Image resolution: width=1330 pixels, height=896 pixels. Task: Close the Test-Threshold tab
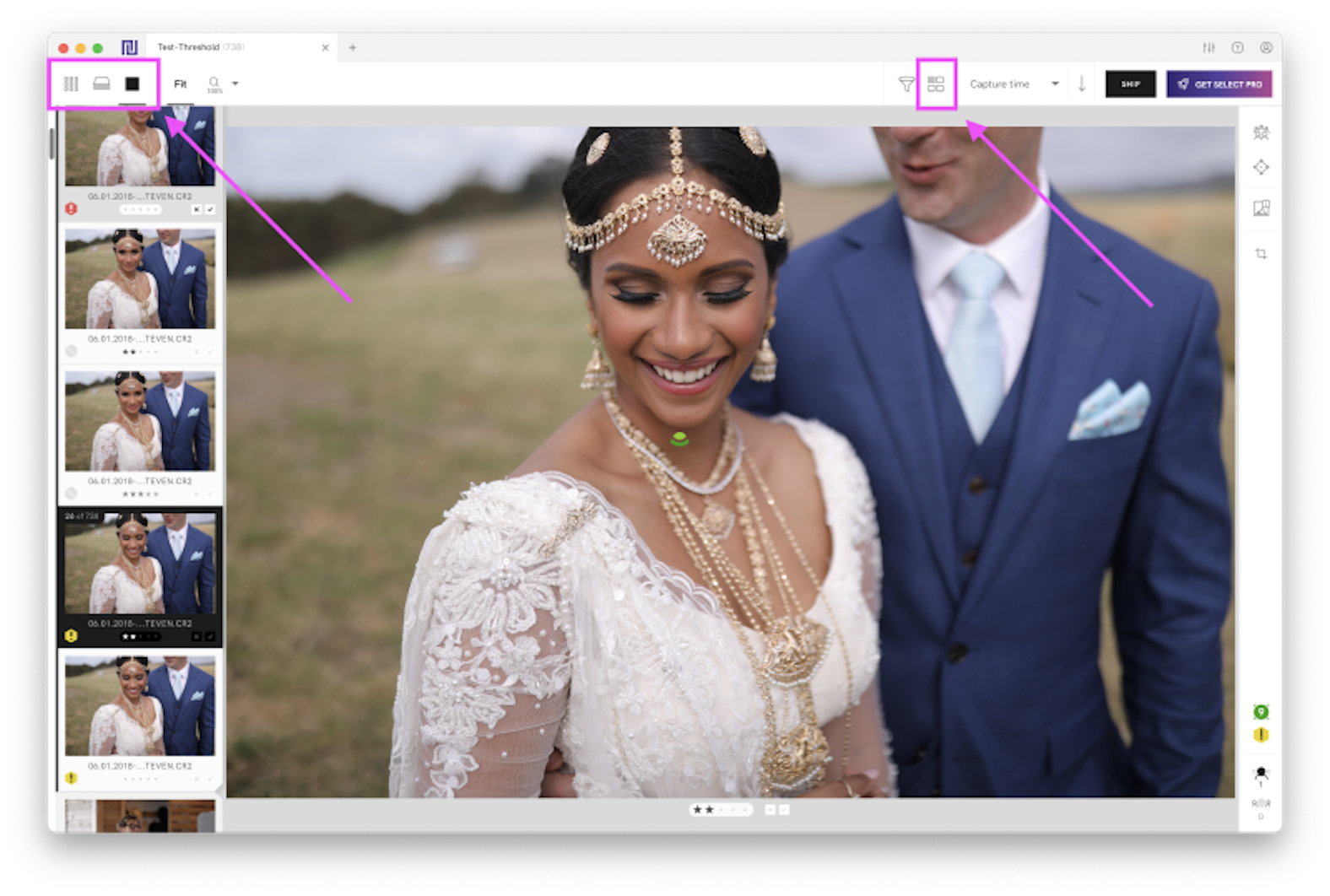pos(325,47)
